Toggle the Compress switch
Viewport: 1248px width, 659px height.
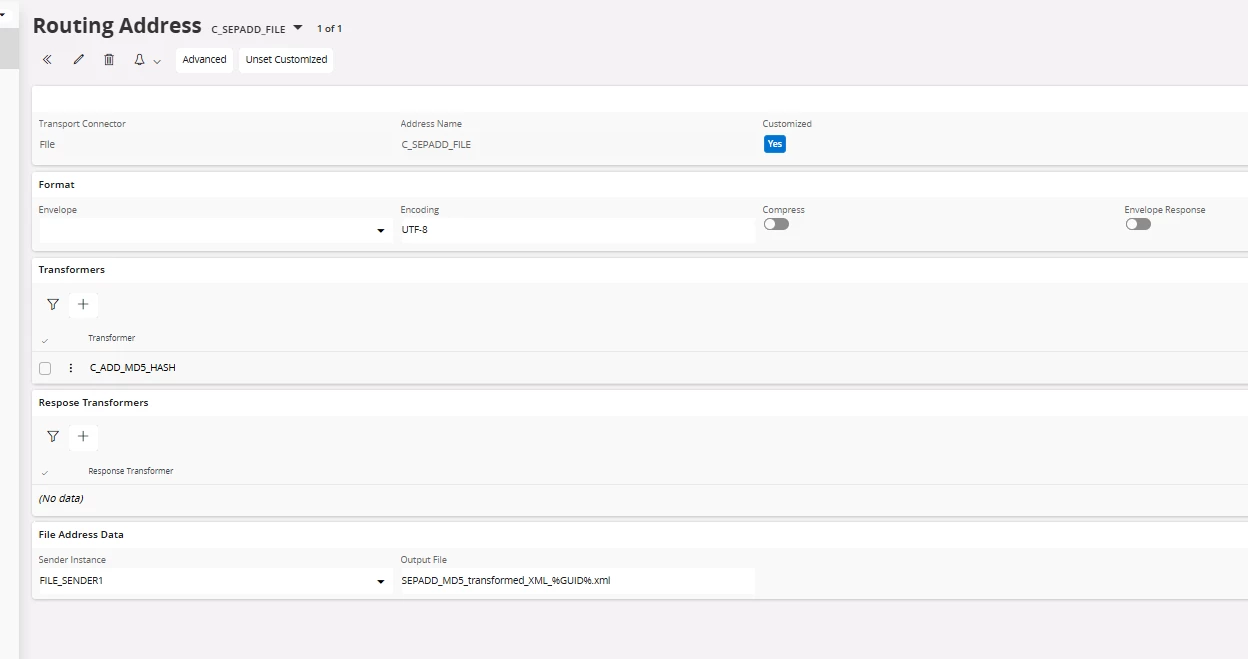(776, 225)
